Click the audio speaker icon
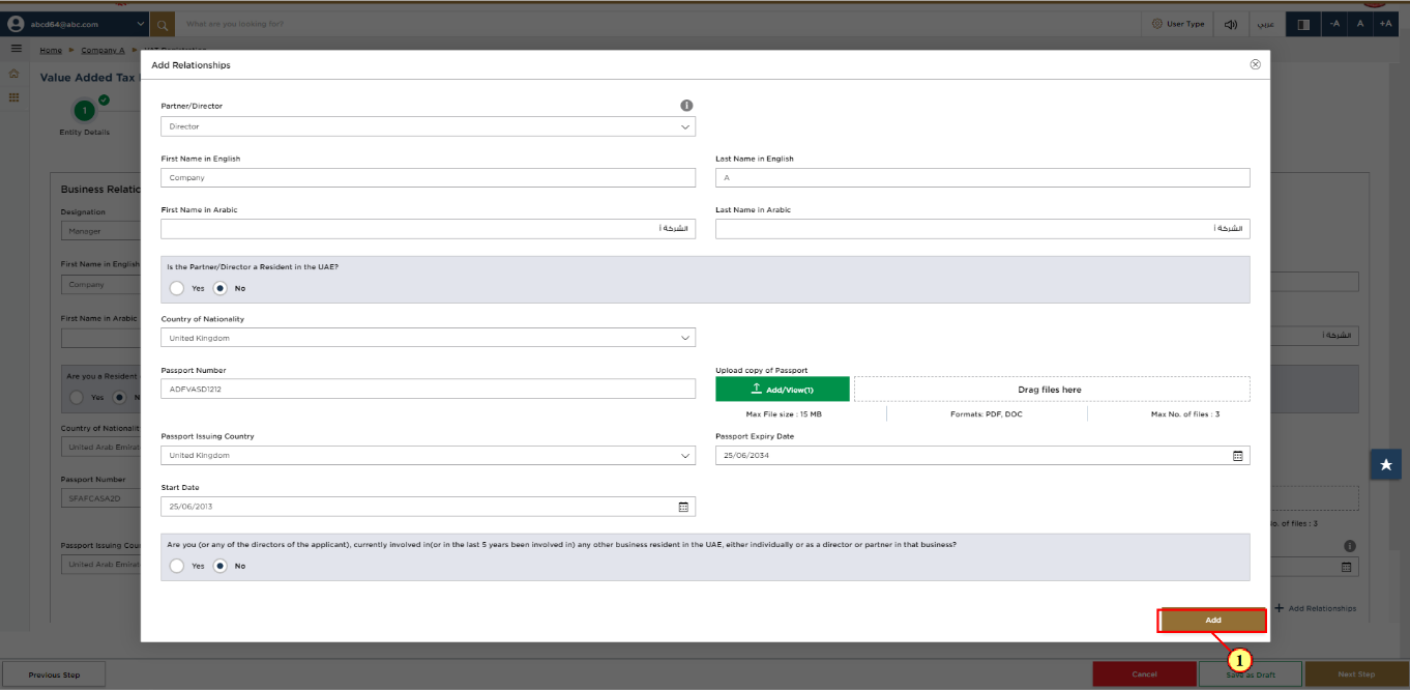This screenshot has height=690, width=1410. [x=1231, y=24]
